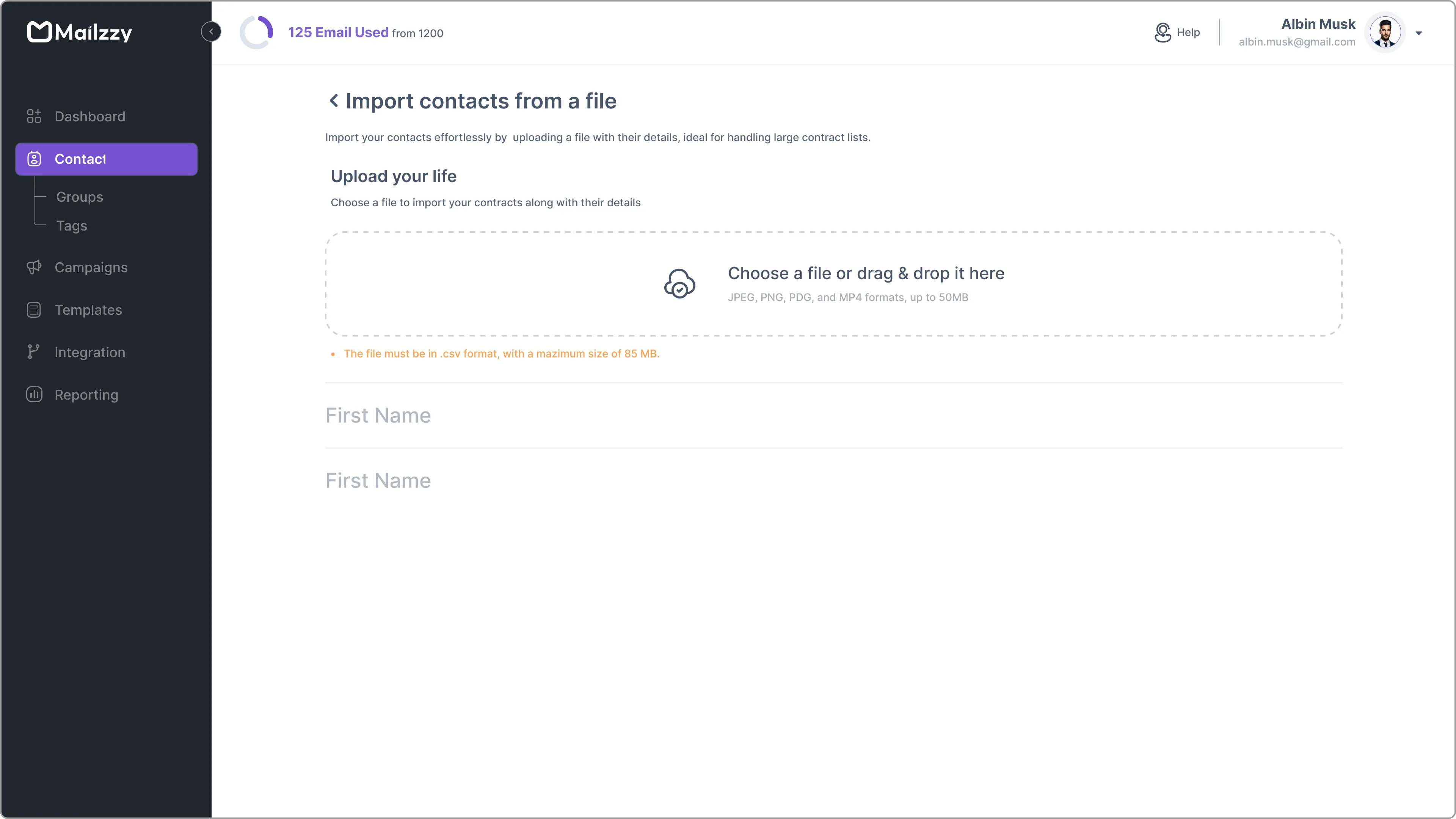Select Tags under Contact
1456x819 pixels.
(72, 226)
